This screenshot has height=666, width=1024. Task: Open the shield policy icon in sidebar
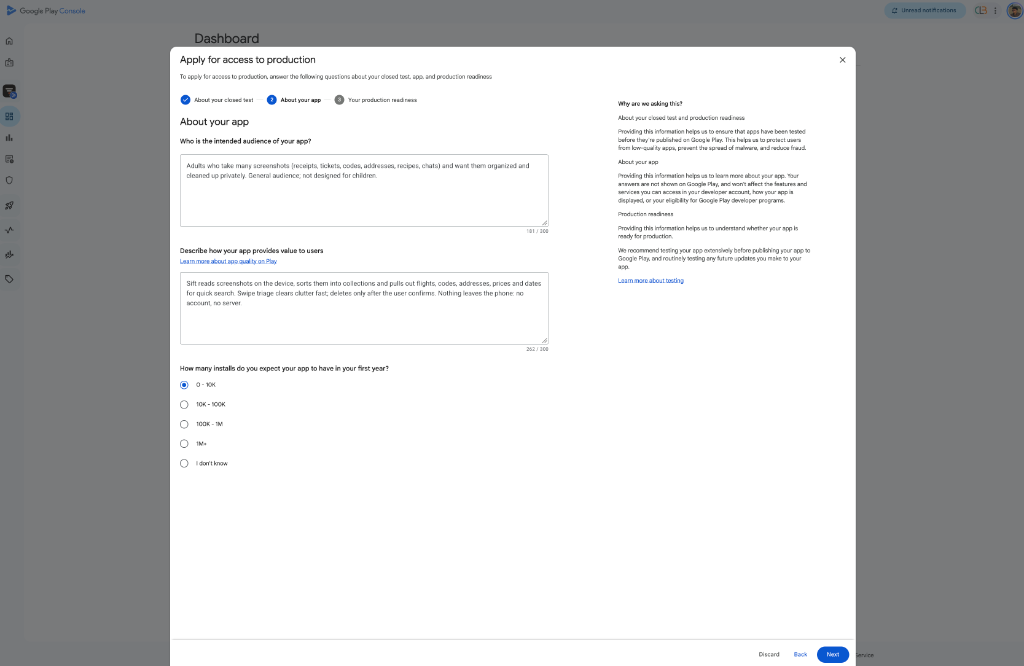[x=9, y=181]
